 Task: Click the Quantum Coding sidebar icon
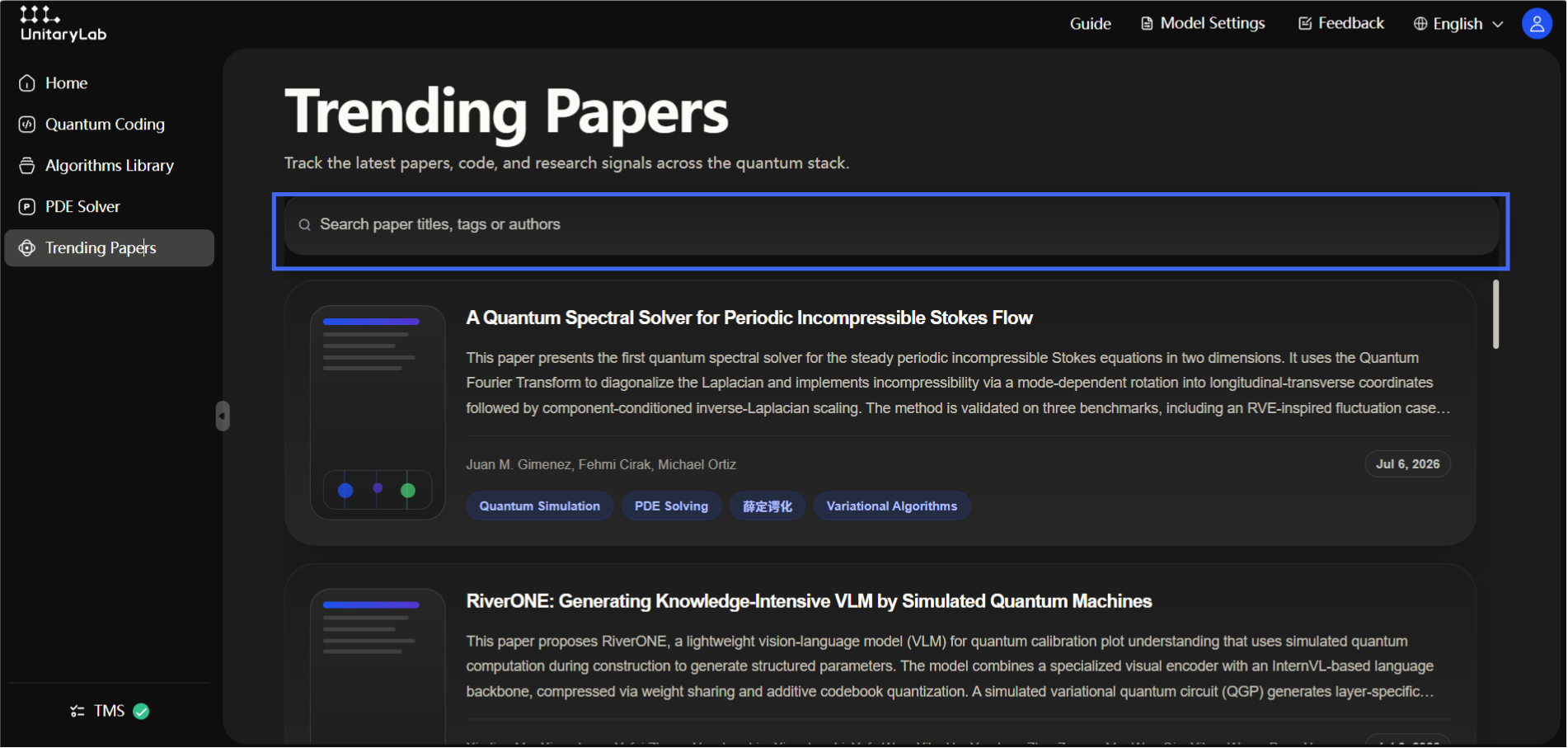tap(27, 125)
